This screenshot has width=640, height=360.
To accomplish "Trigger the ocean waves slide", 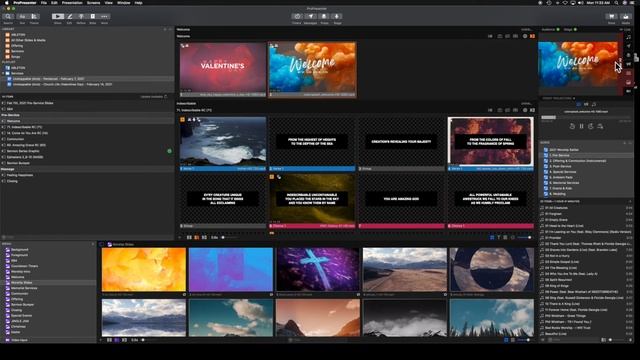I will [223, 142].
